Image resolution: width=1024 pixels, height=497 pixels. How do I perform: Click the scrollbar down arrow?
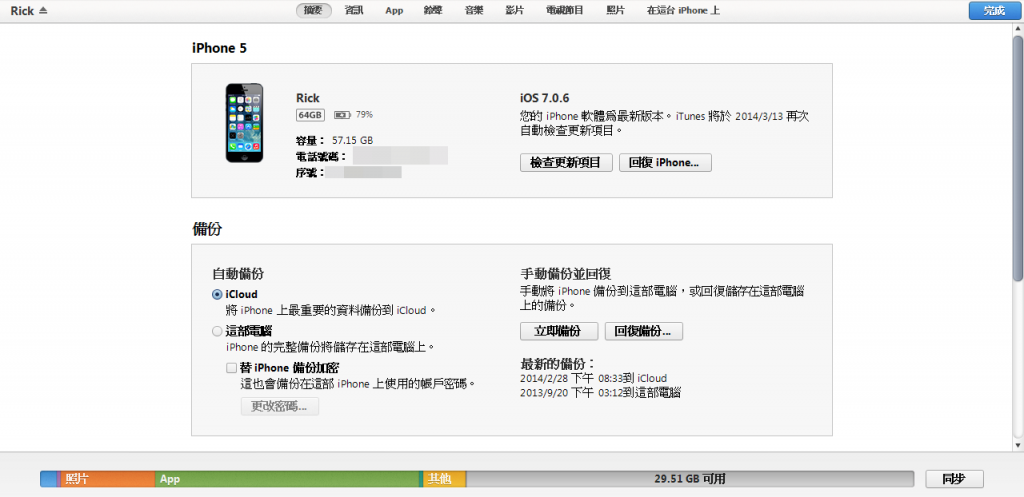(x=1017, y=444)
